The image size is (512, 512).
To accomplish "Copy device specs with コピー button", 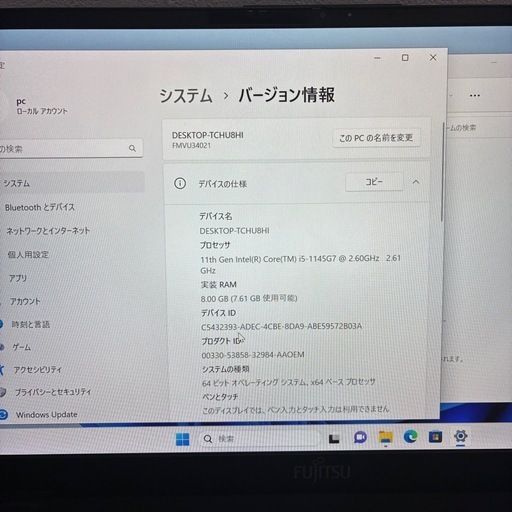I will (374, 182).
